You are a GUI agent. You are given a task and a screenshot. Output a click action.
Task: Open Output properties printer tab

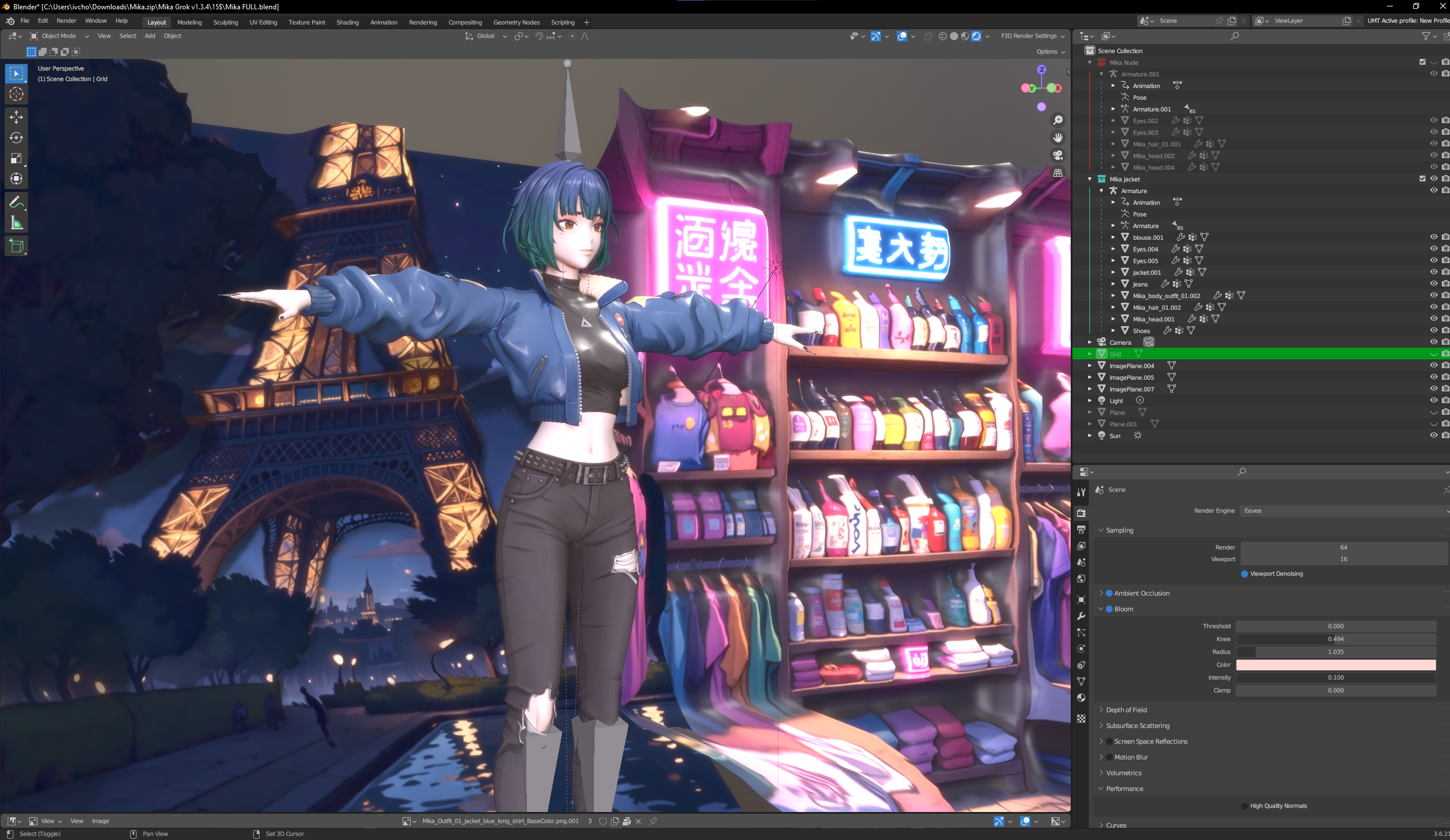click(x=1081, y=530)
